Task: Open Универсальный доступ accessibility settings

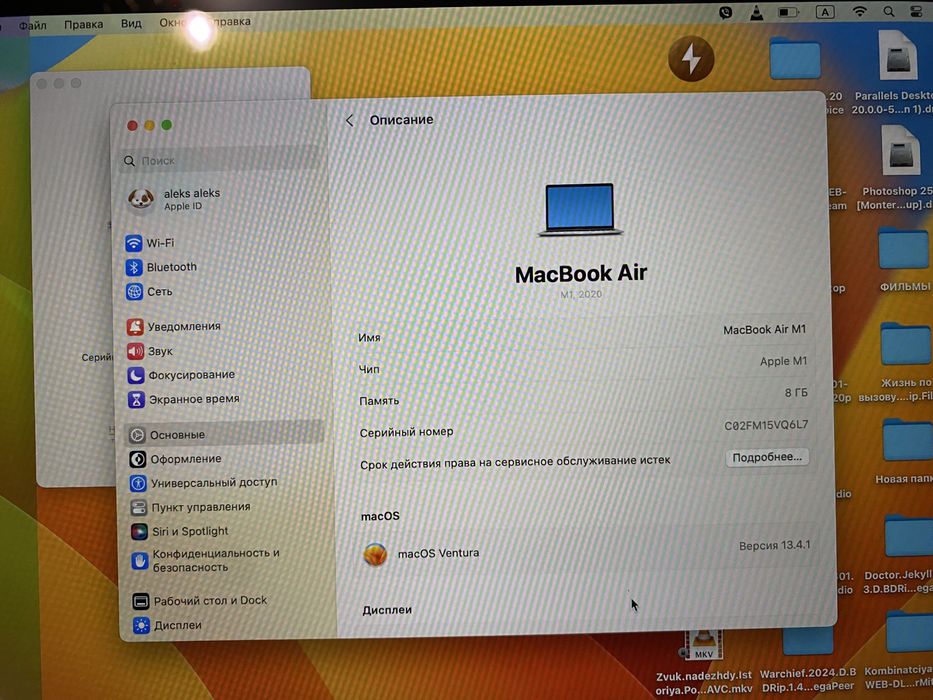Action: [203, 483]
